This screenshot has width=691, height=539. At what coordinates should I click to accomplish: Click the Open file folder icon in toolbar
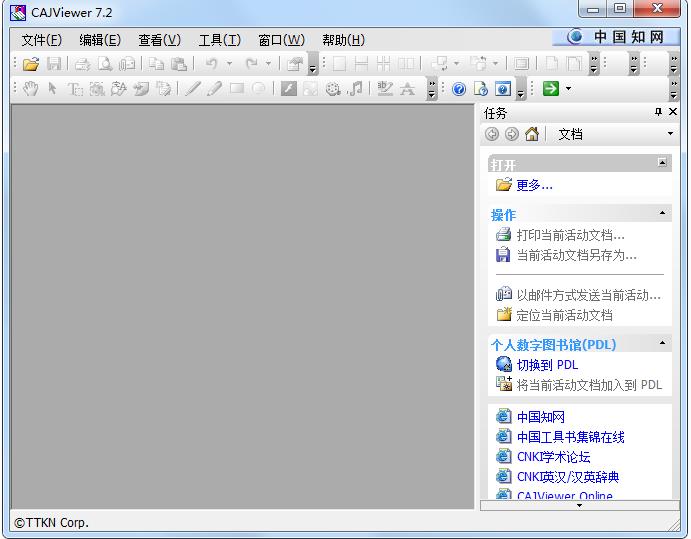pos(31,64)
